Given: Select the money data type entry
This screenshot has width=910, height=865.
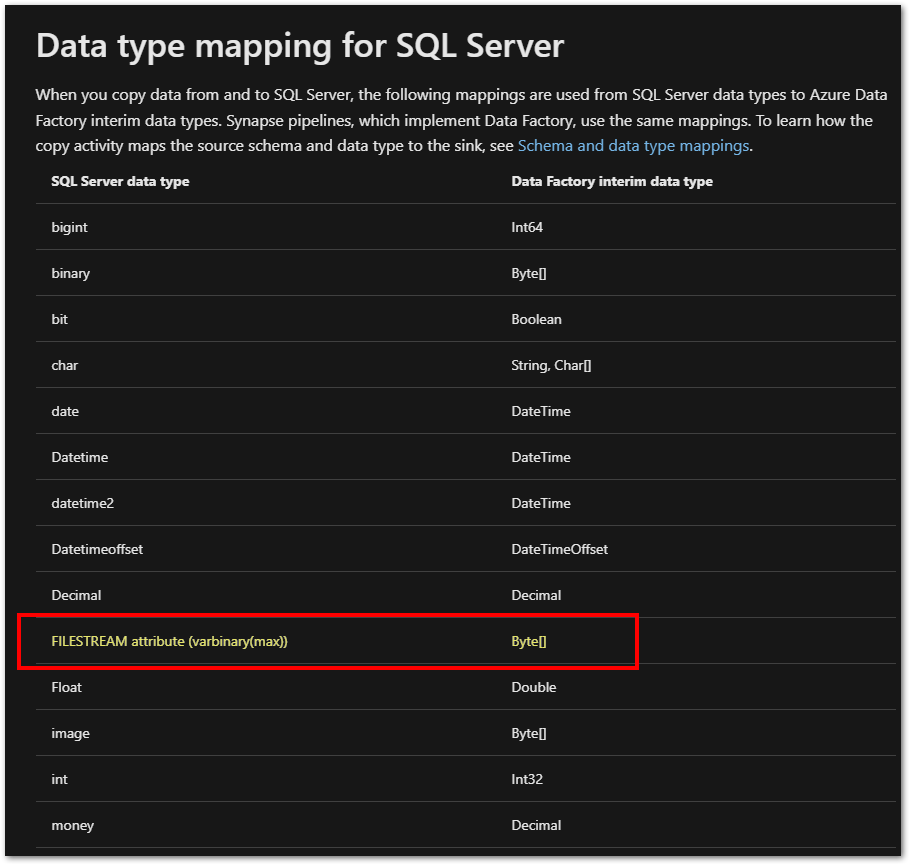Looking at the screenshot, I should click(72, 825).
